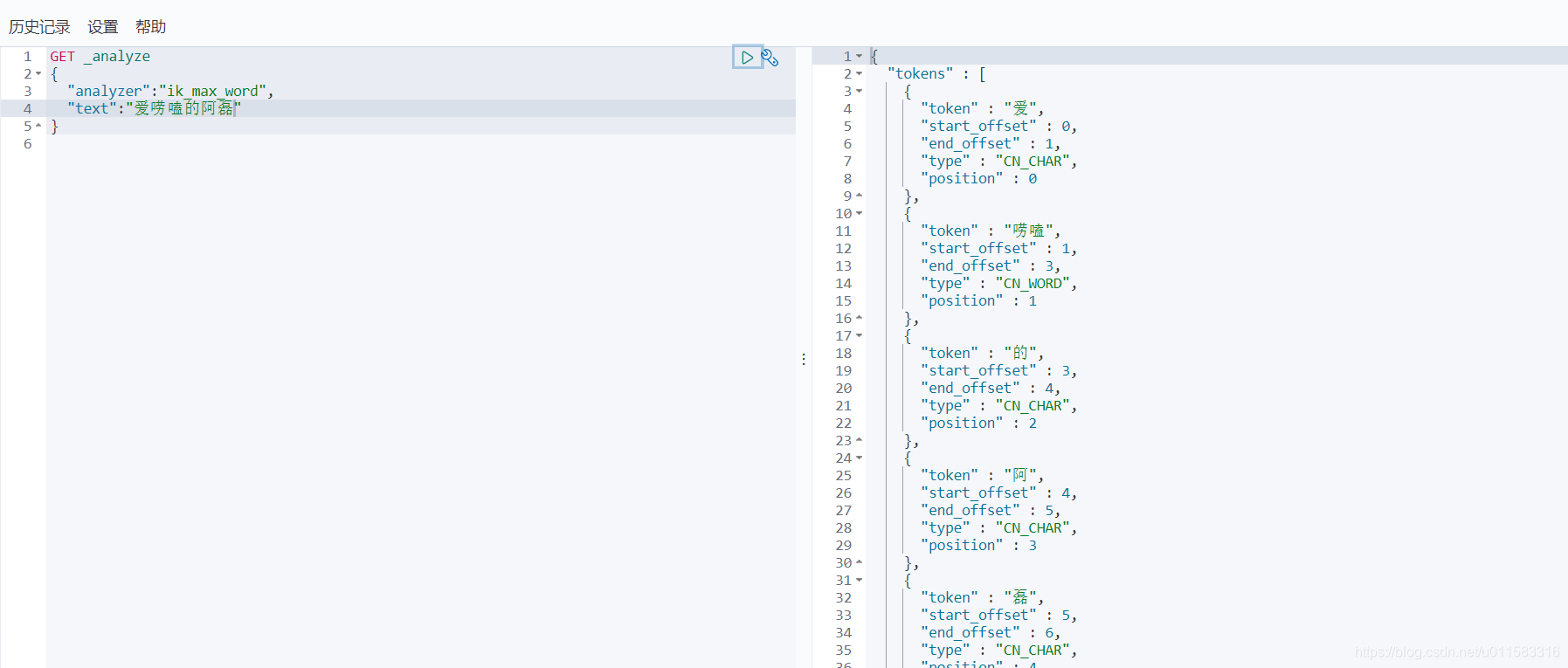Click the token value "的"
The width and height of the screenshot is (1568, 668).
[x=1020, y=353]
